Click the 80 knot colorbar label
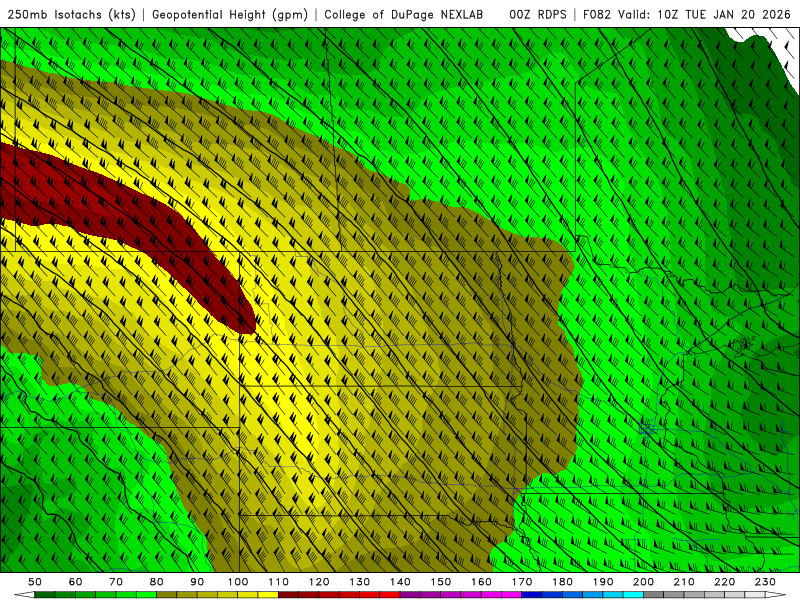 [157, 582]
